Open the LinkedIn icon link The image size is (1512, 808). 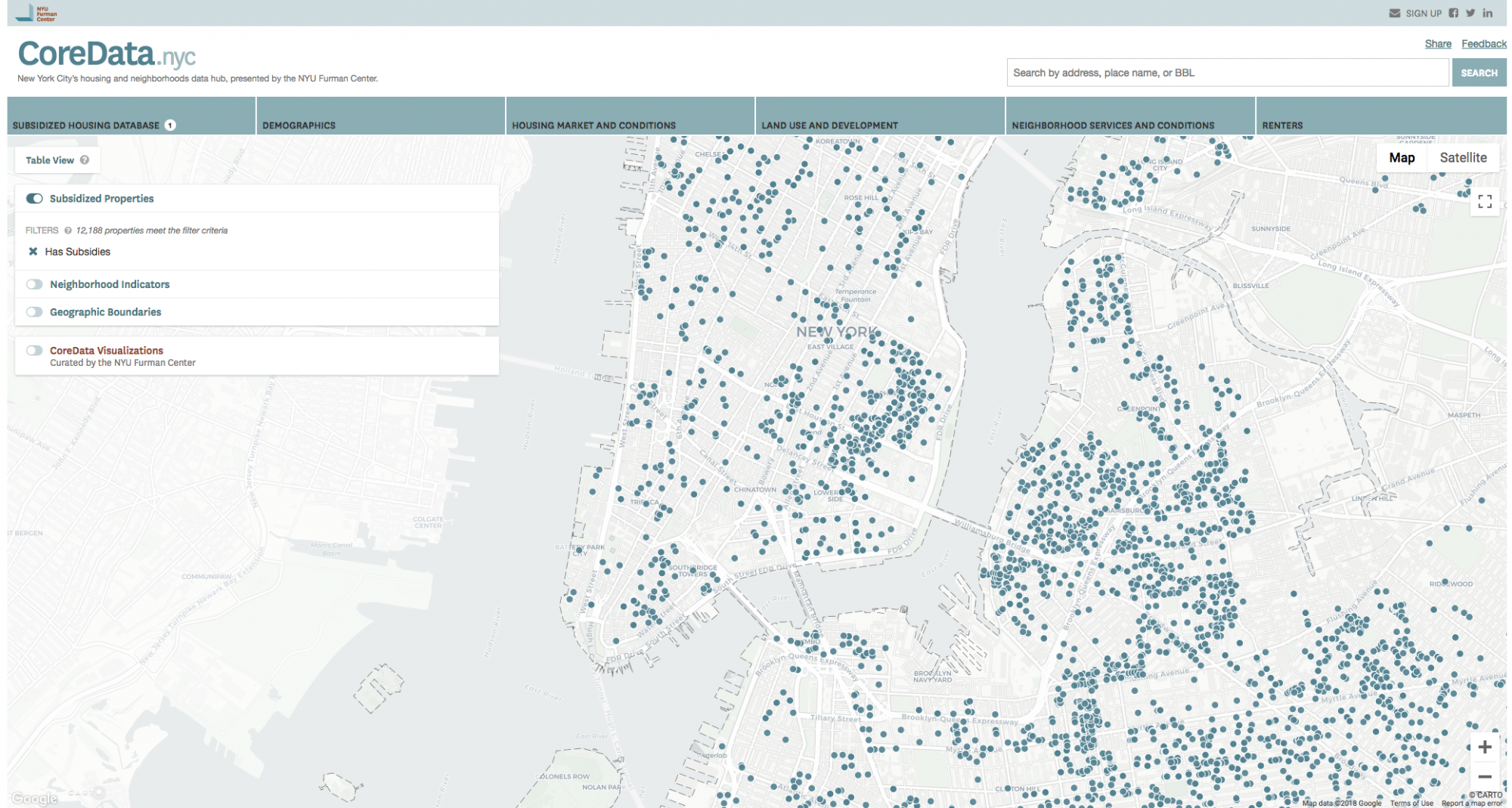(x=1487, y=13)
